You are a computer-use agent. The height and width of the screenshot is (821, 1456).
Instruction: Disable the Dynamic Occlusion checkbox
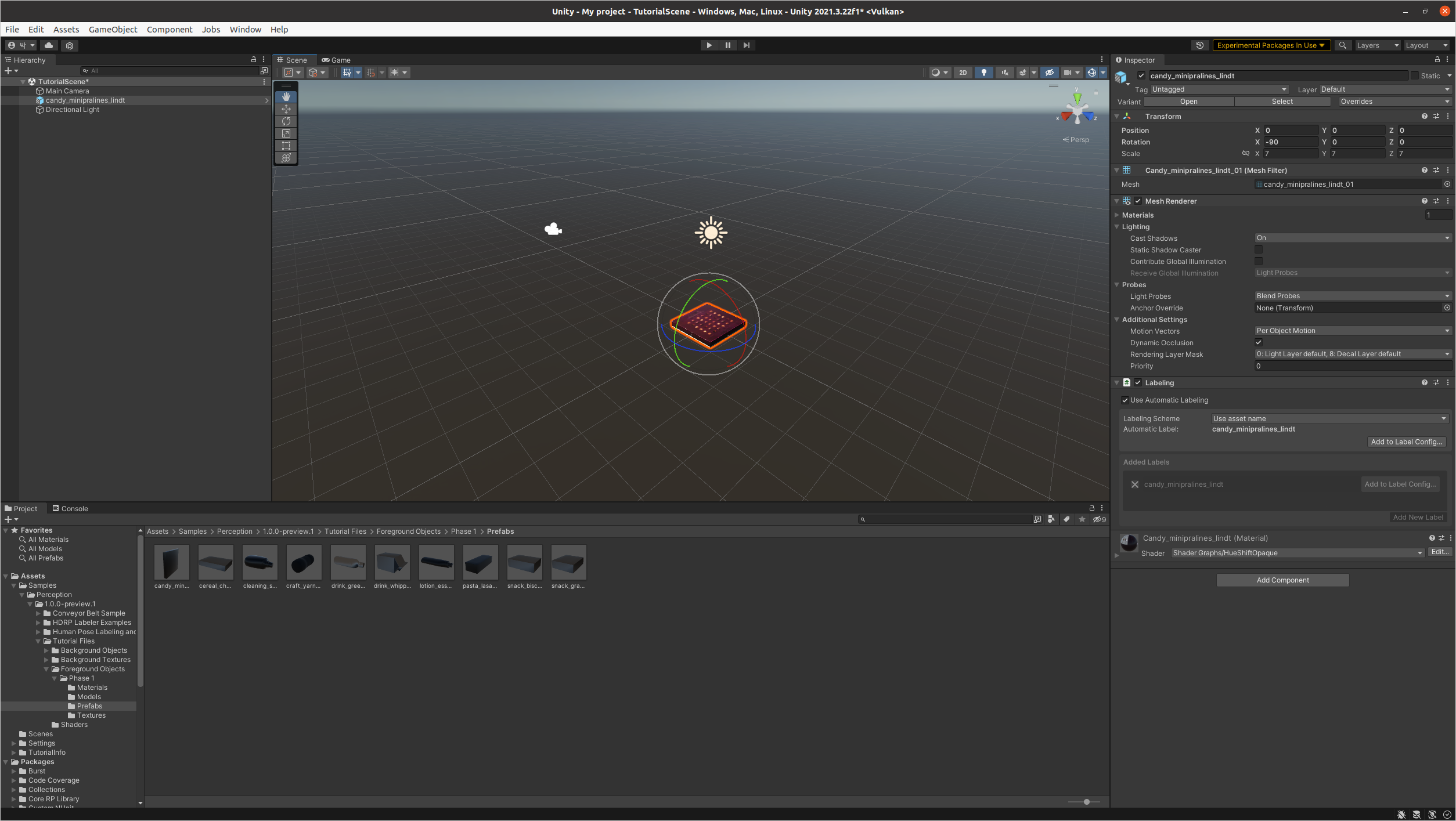[x=1259, y=343]
